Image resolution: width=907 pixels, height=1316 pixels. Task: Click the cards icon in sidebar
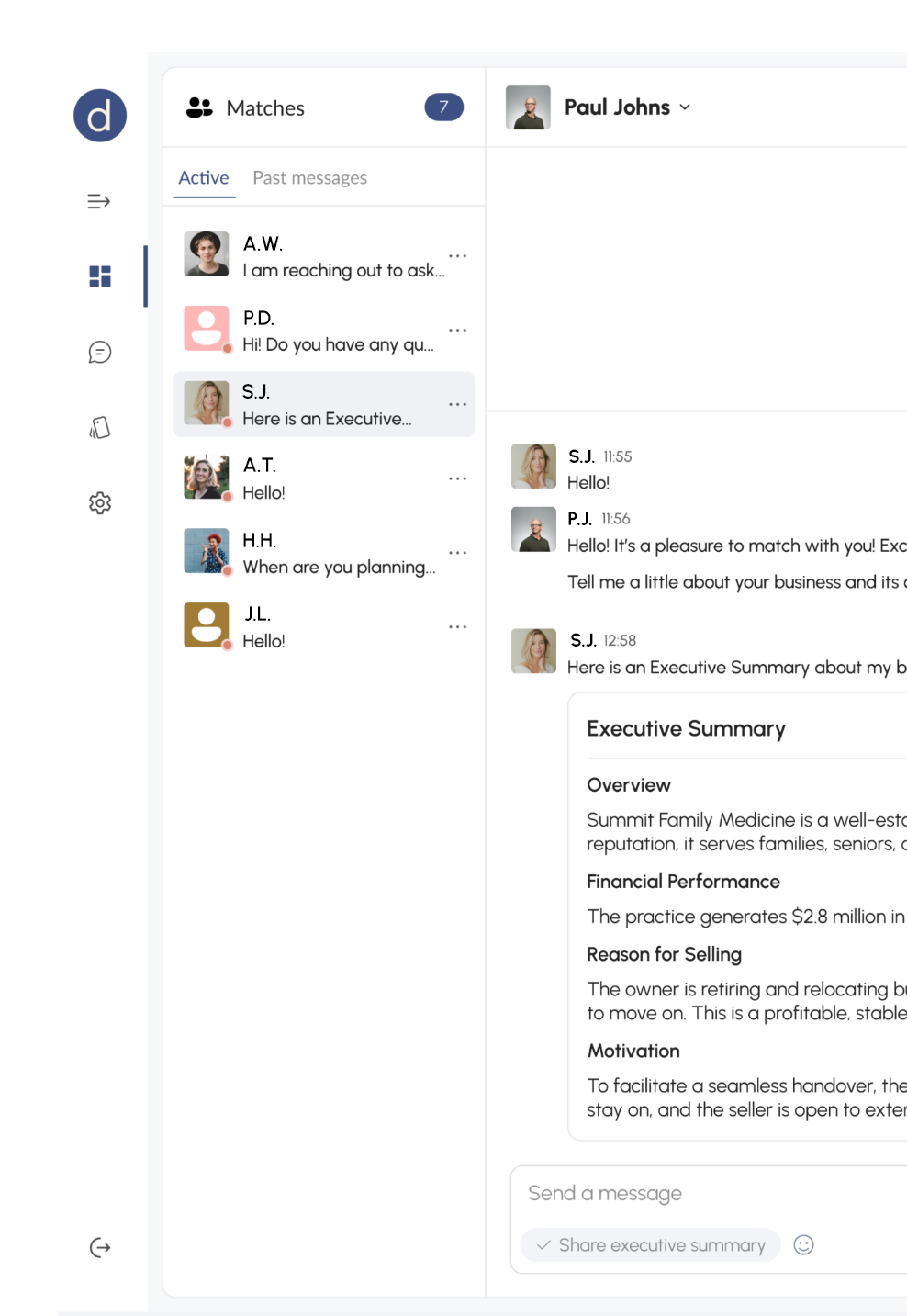pyautogui.click(x=99, y=428)
